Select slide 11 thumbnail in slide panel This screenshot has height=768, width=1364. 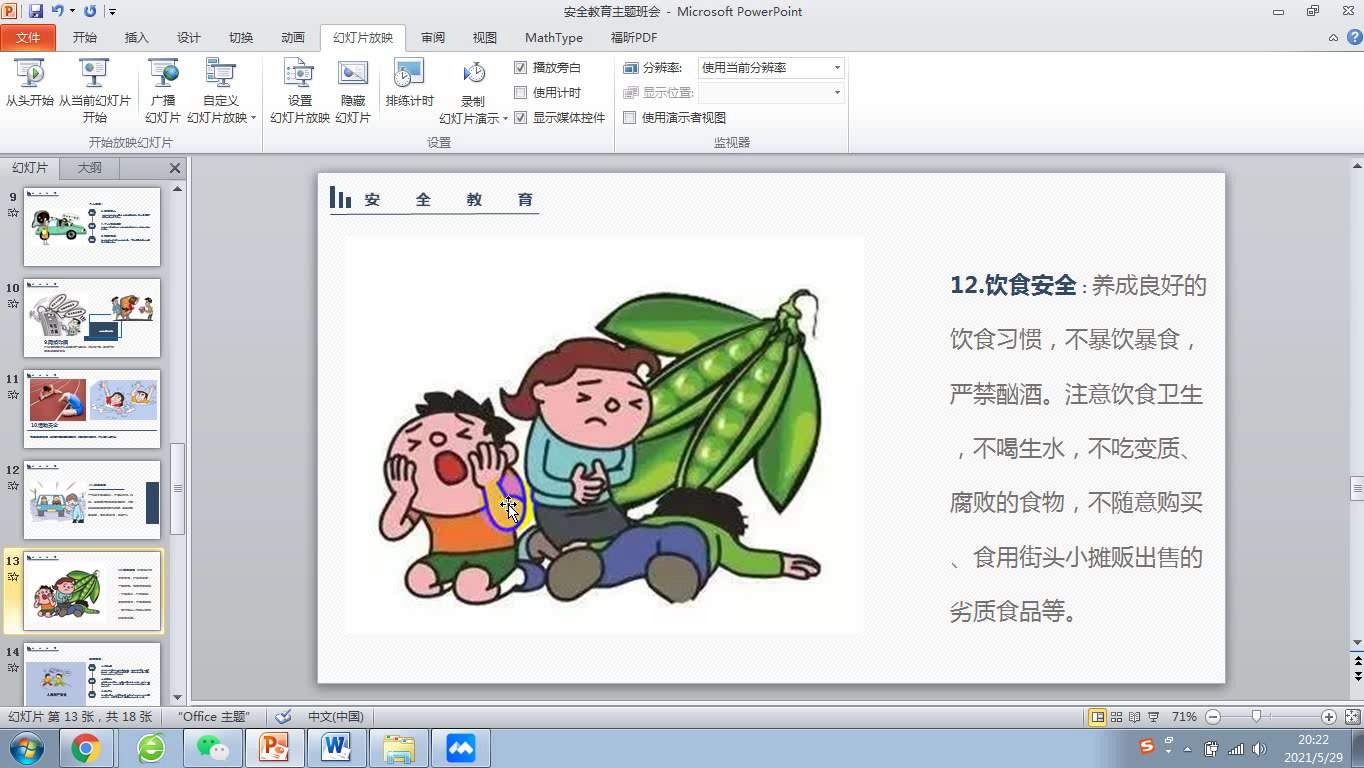[x=92, y=409]
